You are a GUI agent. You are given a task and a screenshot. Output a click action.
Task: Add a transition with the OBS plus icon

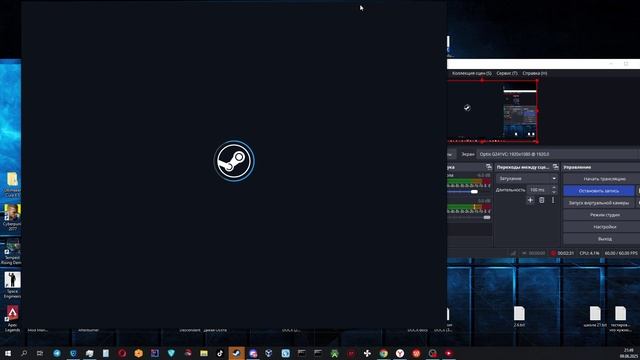pyautogui.click(x=530, y=200)
